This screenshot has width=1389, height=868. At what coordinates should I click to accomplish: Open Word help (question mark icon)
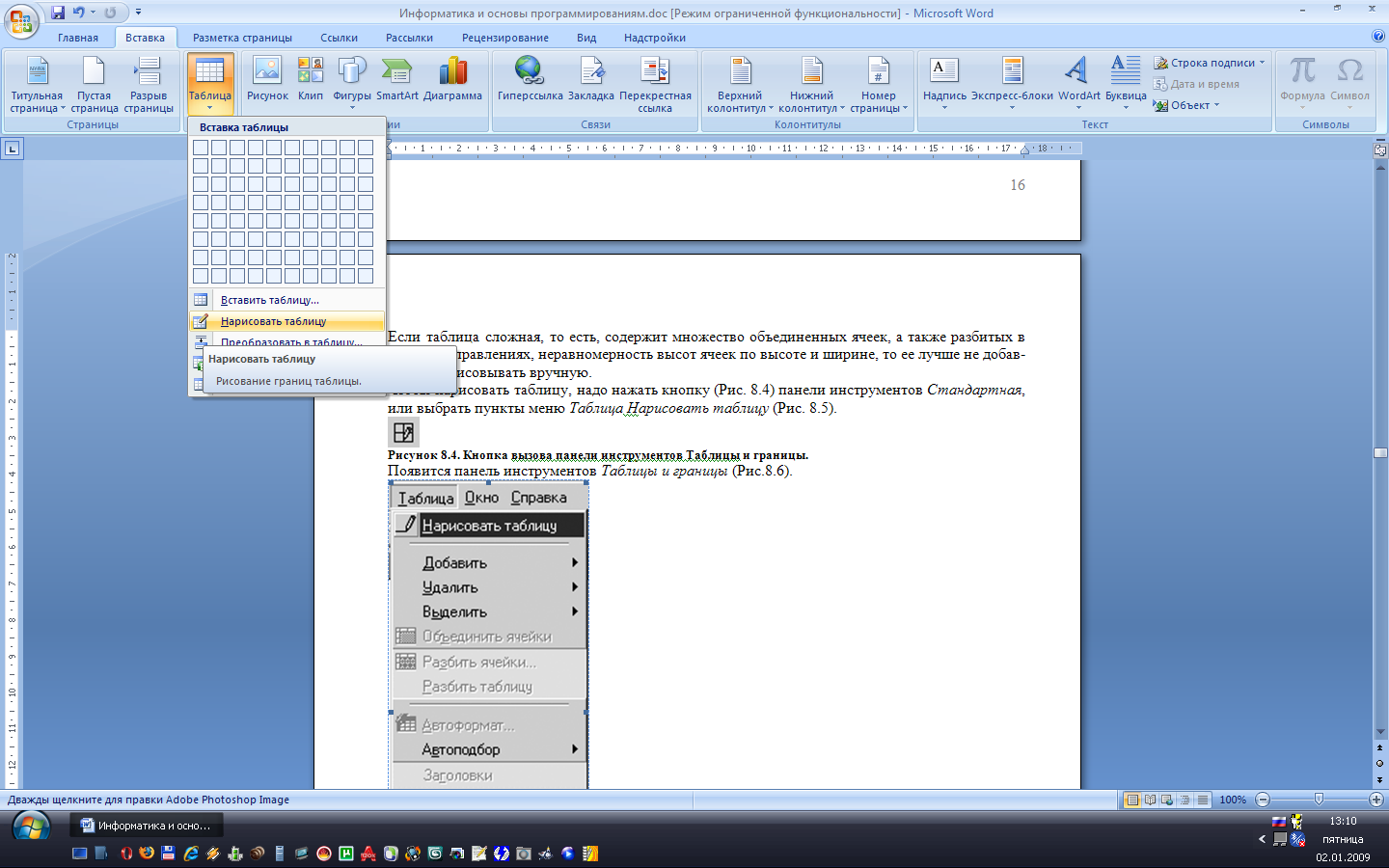coord(1377,37)
